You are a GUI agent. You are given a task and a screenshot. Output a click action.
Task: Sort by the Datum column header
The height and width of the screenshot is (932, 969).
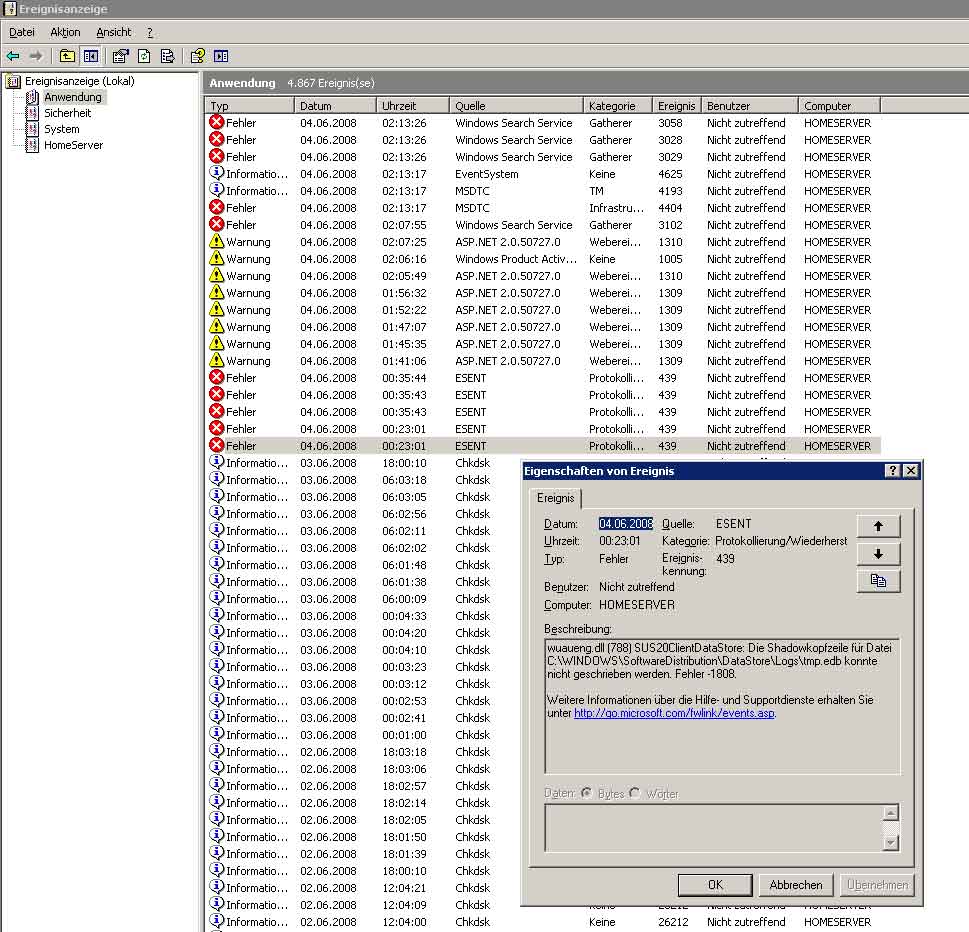point(335,106)
